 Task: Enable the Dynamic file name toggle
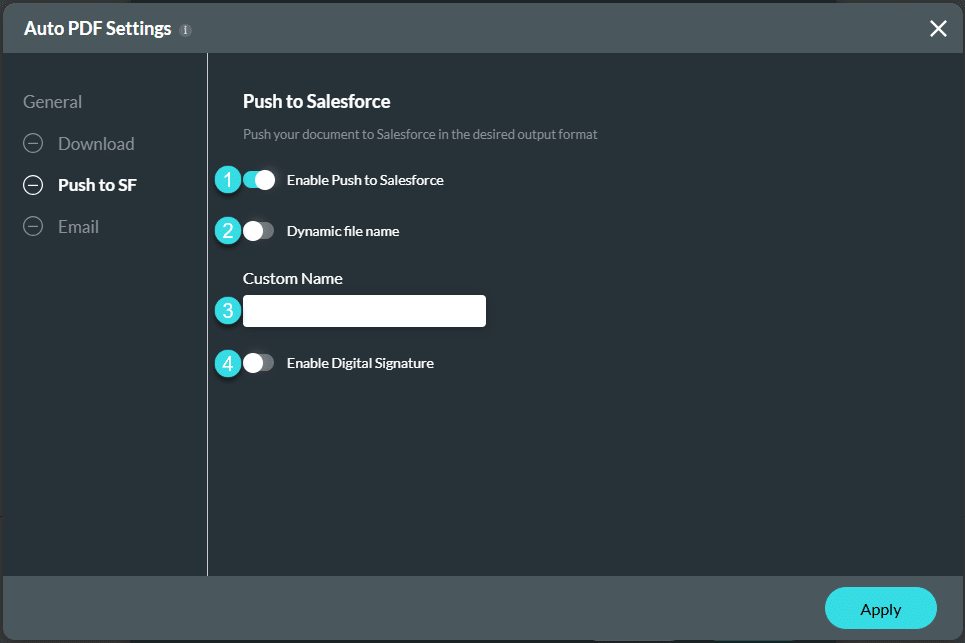[258, 231]
